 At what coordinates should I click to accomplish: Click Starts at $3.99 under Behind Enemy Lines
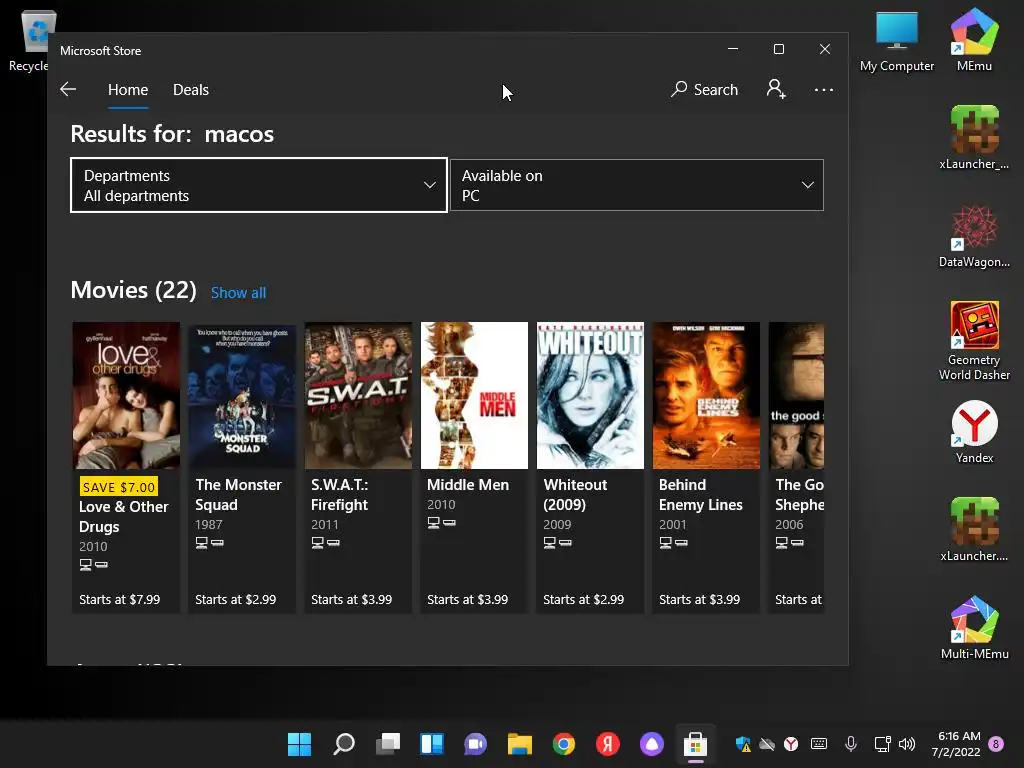click(699, 599)
